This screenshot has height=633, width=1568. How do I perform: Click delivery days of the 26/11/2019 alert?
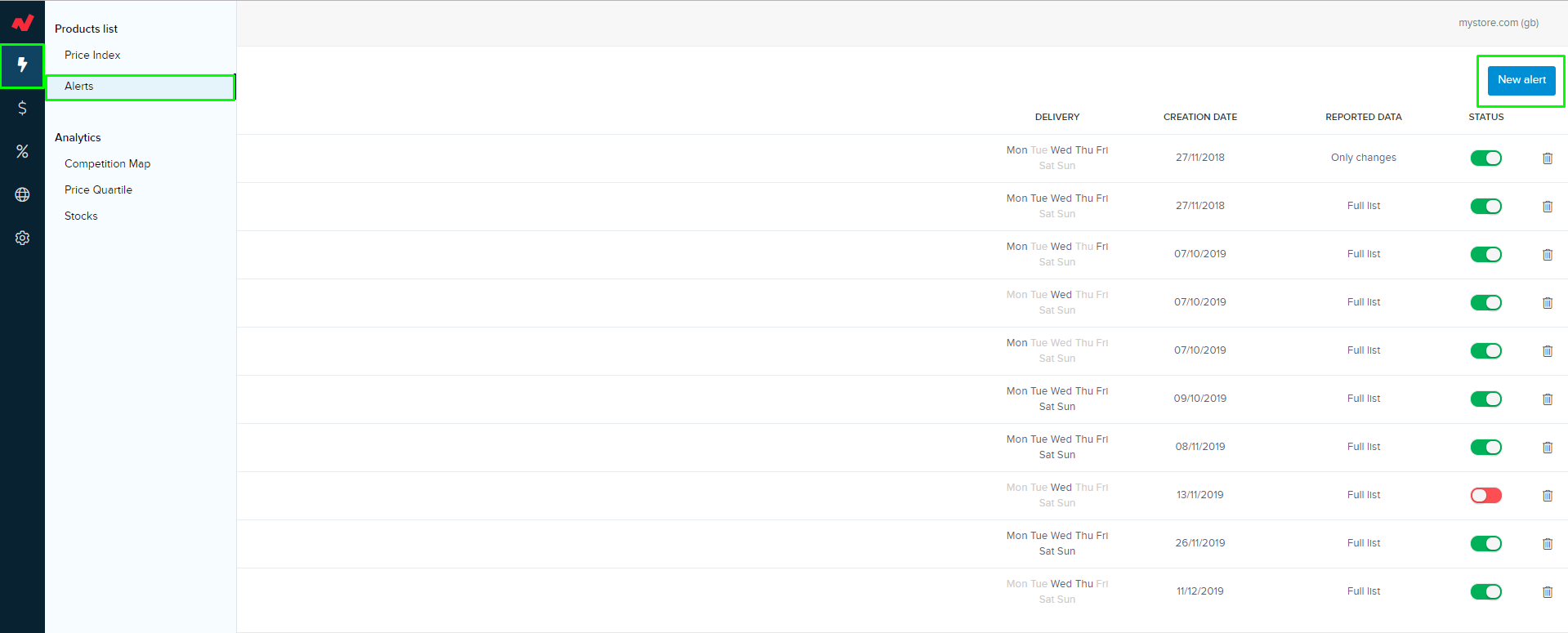1057,543
